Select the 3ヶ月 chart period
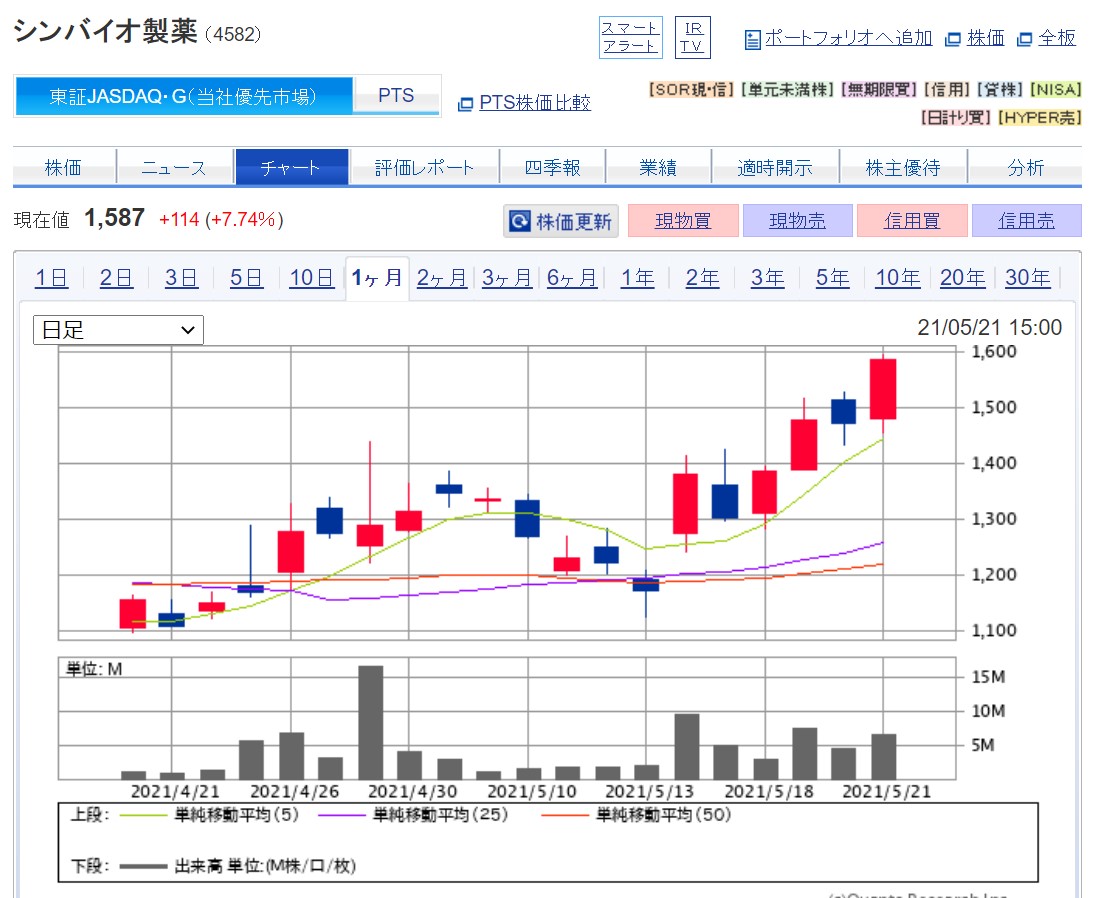This screenshot has height=898, width=1096. point(507,278)
